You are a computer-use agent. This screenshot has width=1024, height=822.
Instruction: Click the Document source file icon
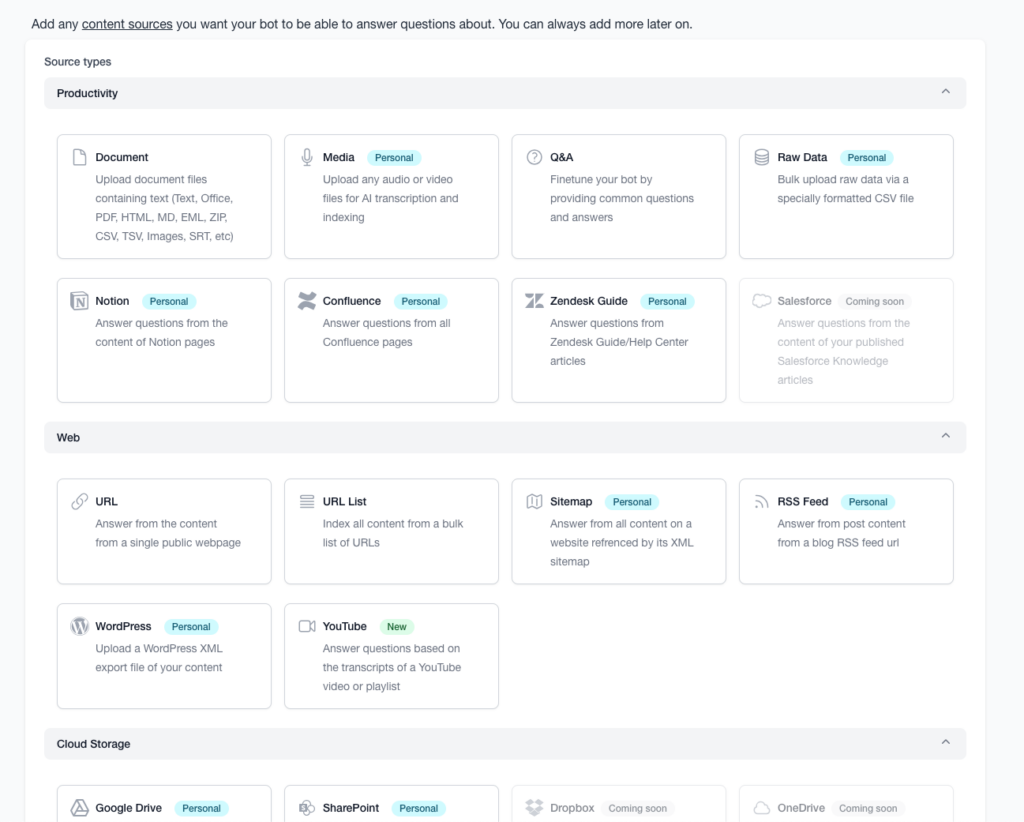(80, 158)
